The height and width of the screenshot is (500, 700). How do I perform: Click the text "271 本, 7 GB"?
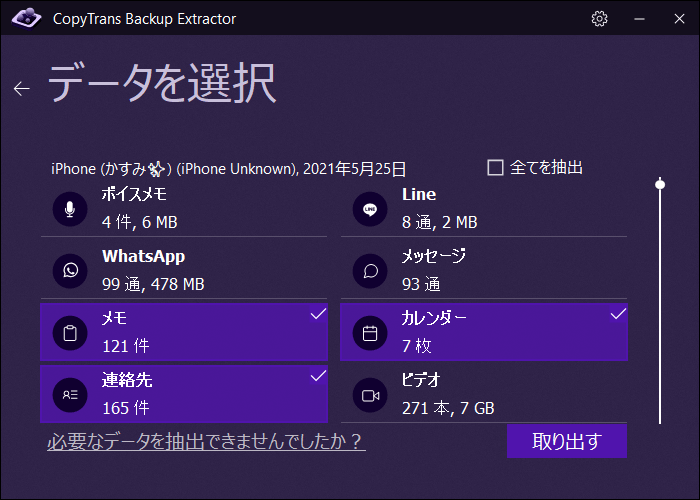click(x=448, y=408)
